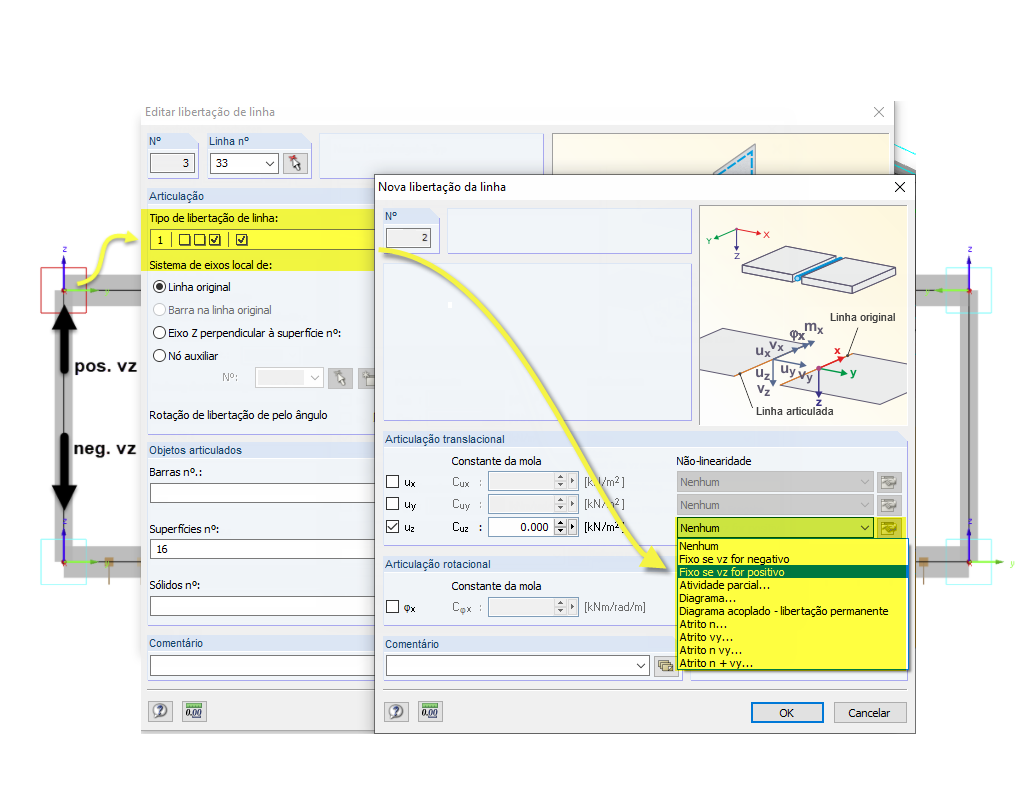
Task: Close the Editar libertação de linha dialog
Action: click(879, 112)
